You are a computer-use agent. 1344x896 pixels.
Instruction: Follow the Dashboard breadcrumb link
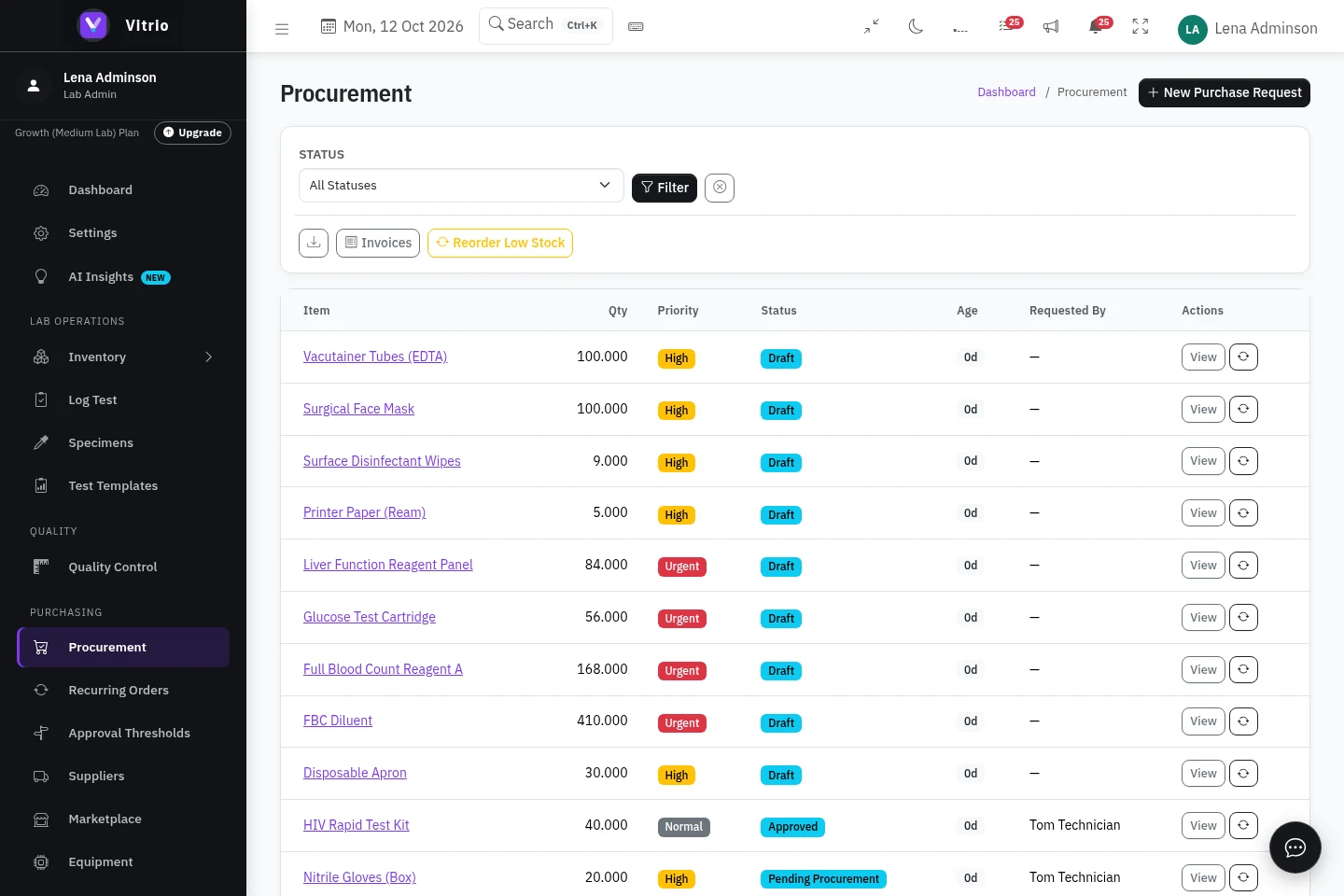pos(1006,92)
